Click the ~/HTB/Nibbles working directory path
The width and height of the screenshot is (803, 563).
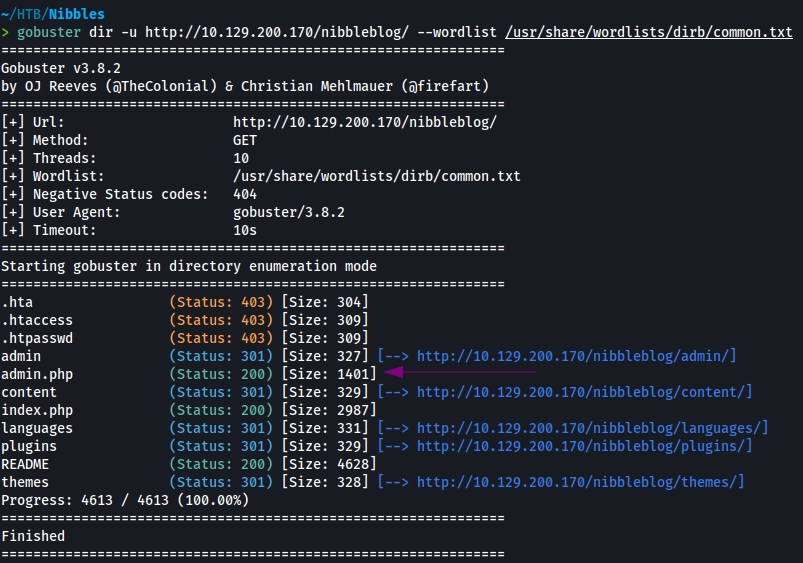(x=52, y=14)
